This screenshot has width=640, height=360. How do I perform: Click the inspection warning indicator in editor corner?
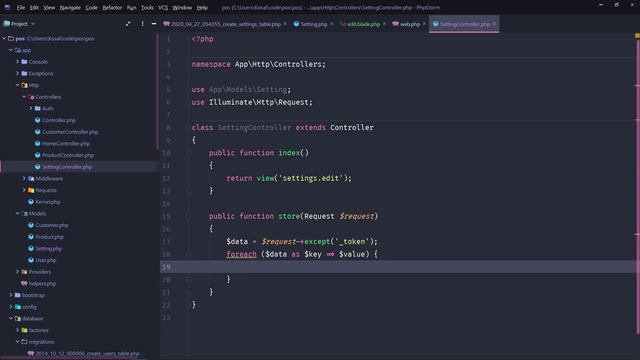[x=637, y=36]
